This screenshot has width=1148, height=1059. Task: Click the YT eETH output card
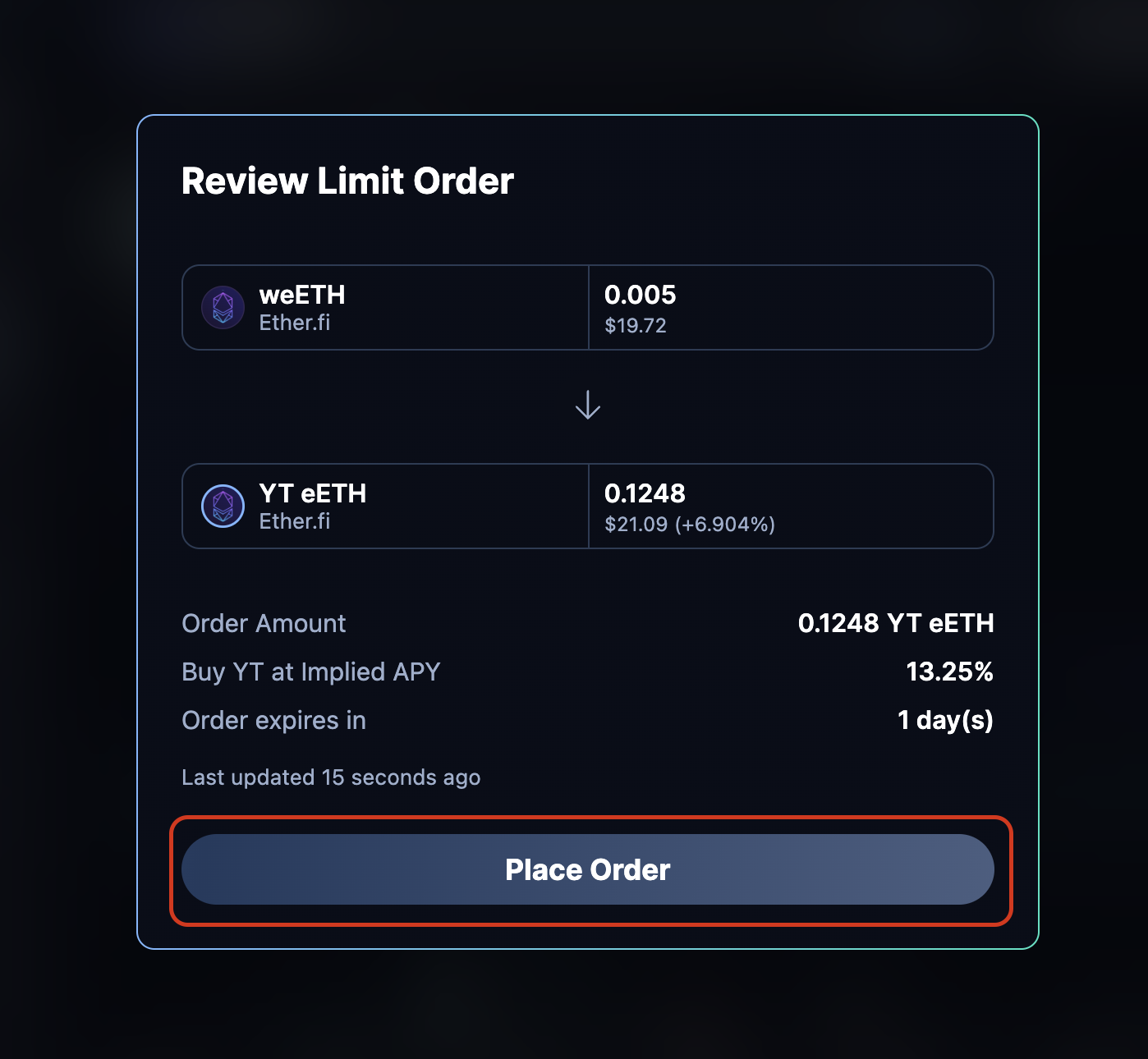click(587, 507)
